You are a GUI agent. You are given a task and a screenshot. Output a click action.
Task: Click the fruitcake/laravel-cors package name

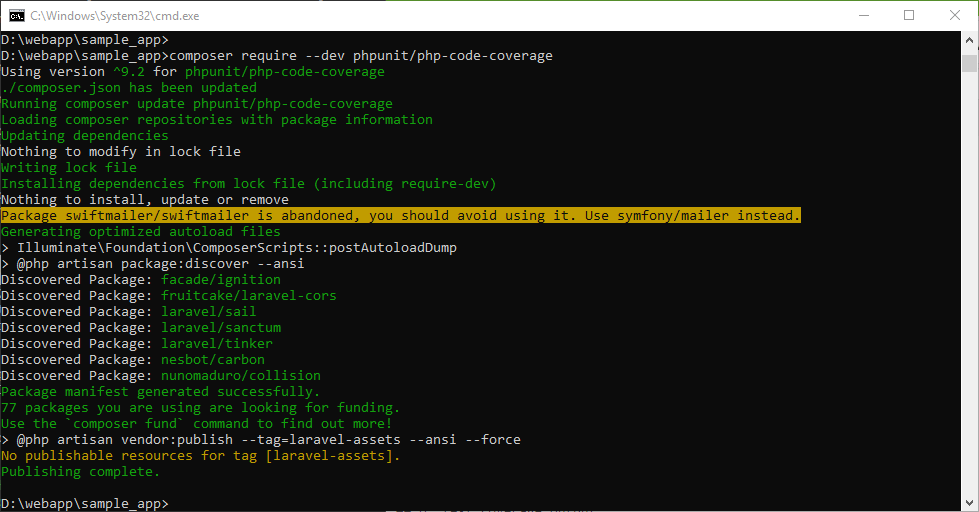pos(248,296)
